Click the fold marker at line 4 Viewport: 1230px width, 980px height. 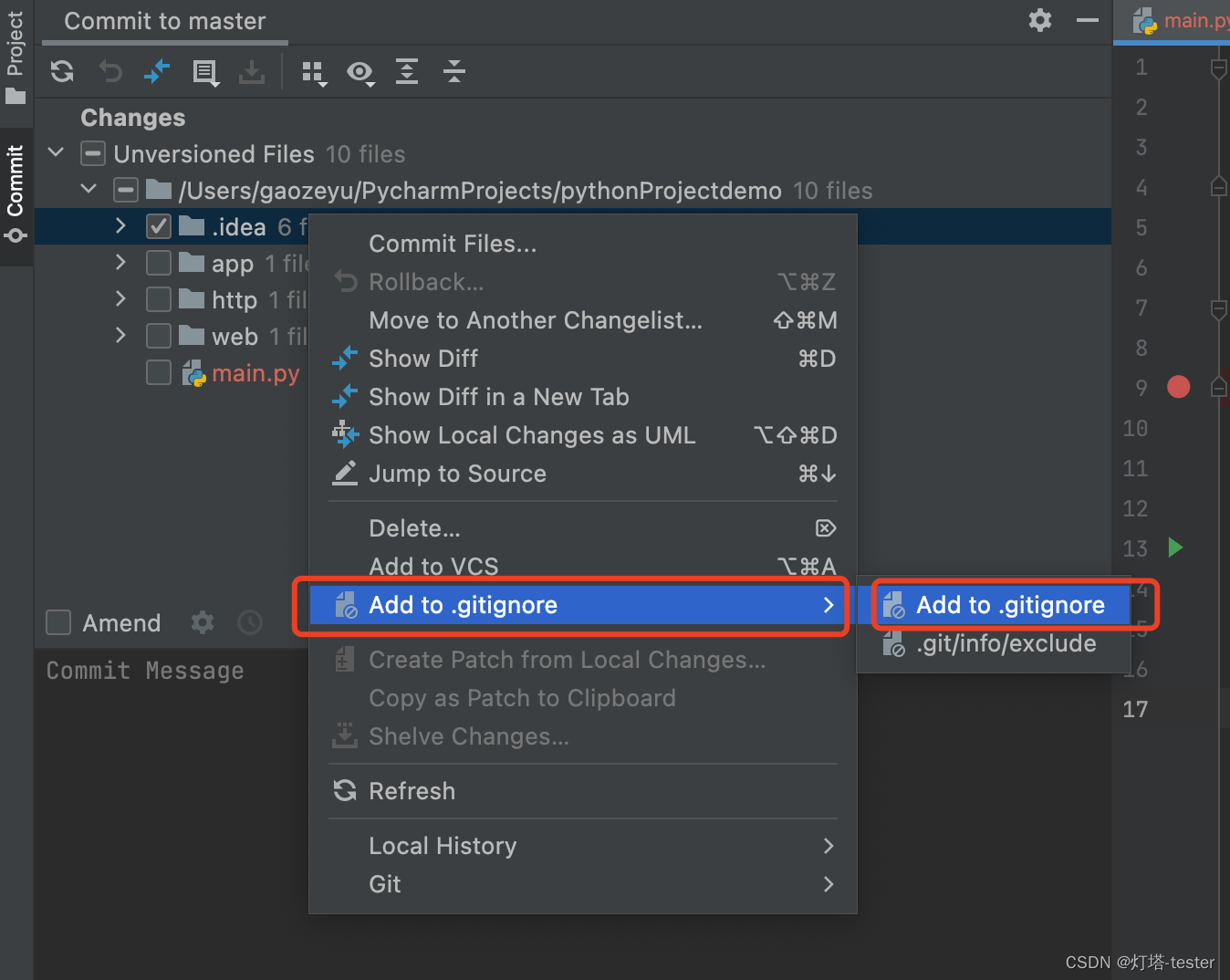(x=1218, y=186)
